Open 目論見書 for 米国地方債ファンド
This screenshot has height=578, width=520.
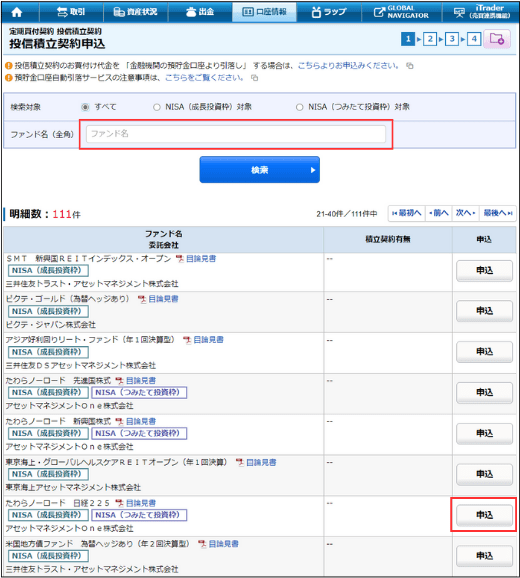[x=224, y=544]
